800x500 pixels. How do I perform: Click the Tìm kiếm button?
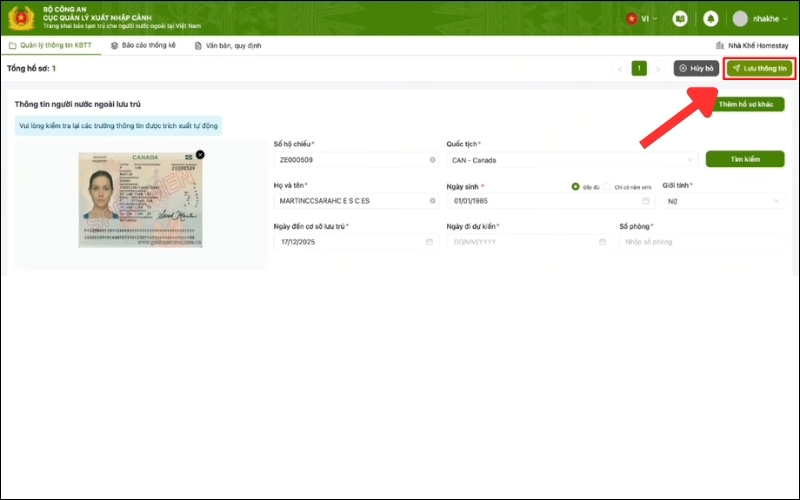745,159
